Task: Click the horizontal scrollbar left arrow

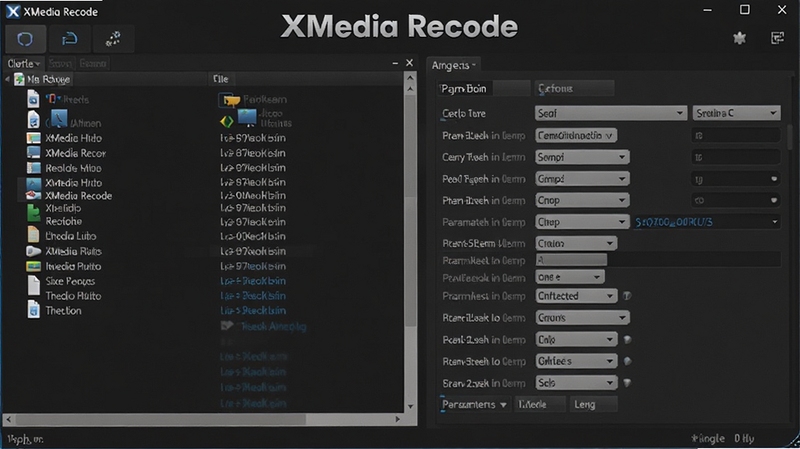Action: pos(8,419)
